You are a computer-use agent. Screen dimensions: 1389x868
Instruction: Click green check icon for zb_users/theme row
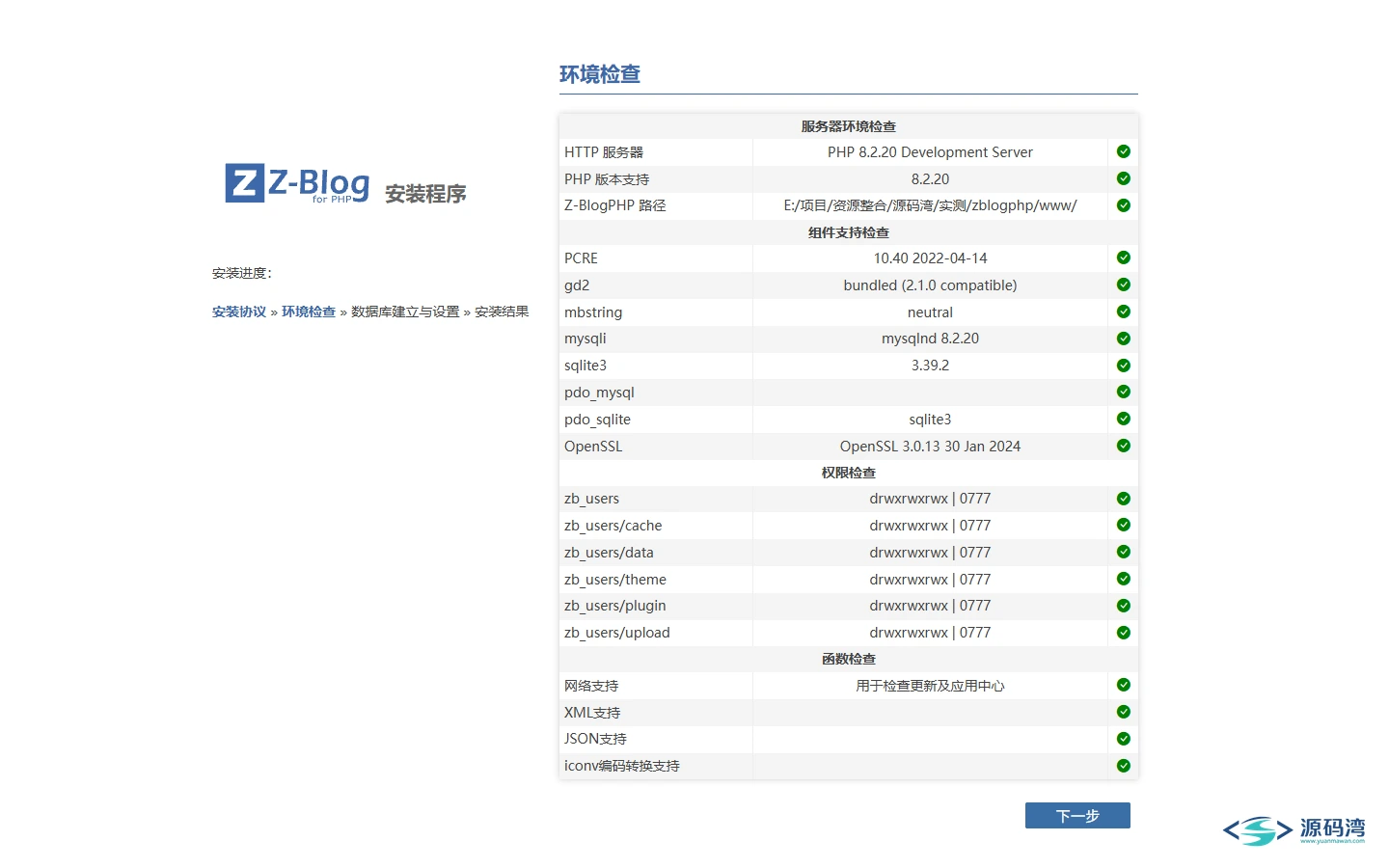[x=1124, y=579]
